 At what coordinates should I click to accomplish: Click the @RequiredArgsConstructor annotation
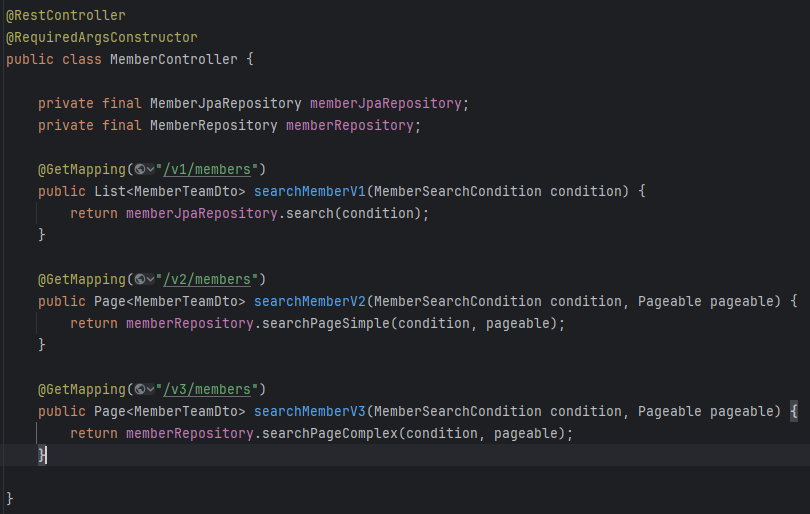(102, 37)
